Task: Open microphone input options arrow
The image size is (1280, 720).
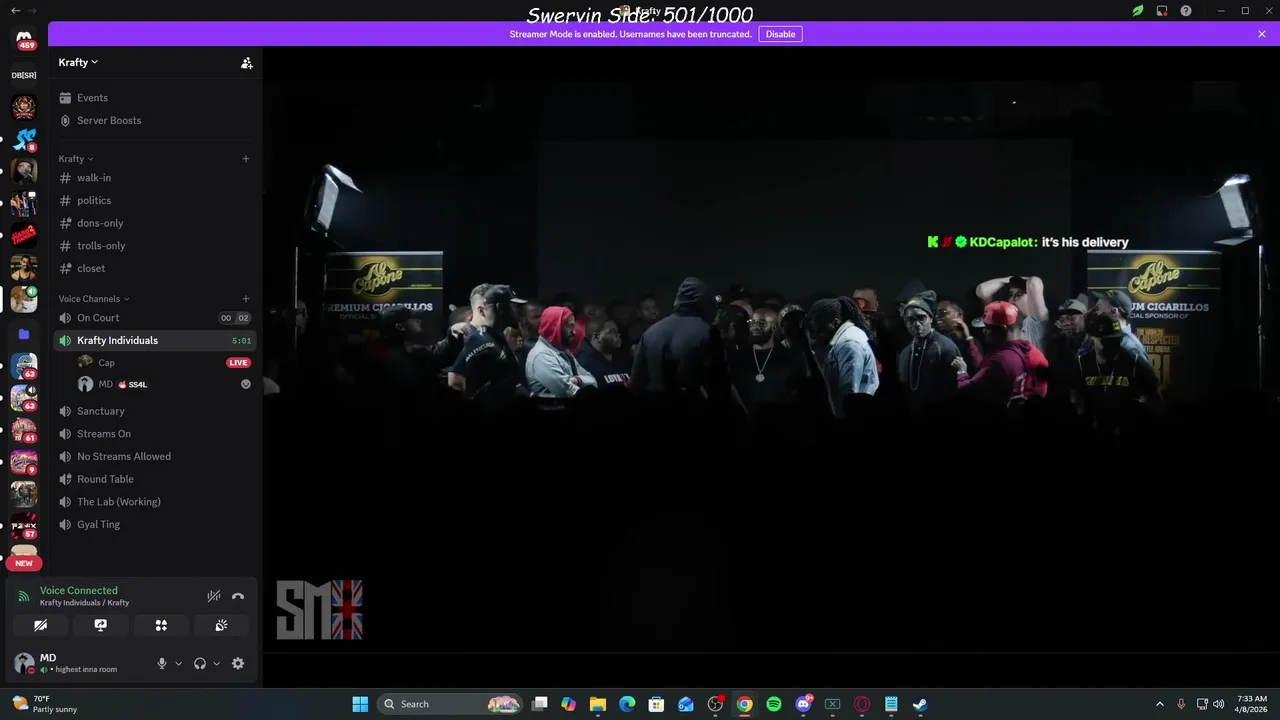Action: tap(179, 663)
